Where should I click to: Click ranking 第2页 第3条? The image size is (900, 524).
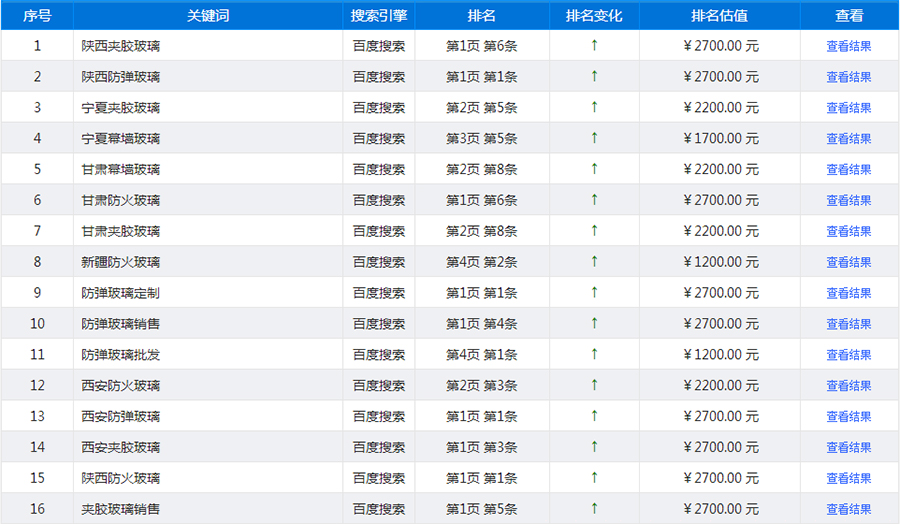pos(482,386)
